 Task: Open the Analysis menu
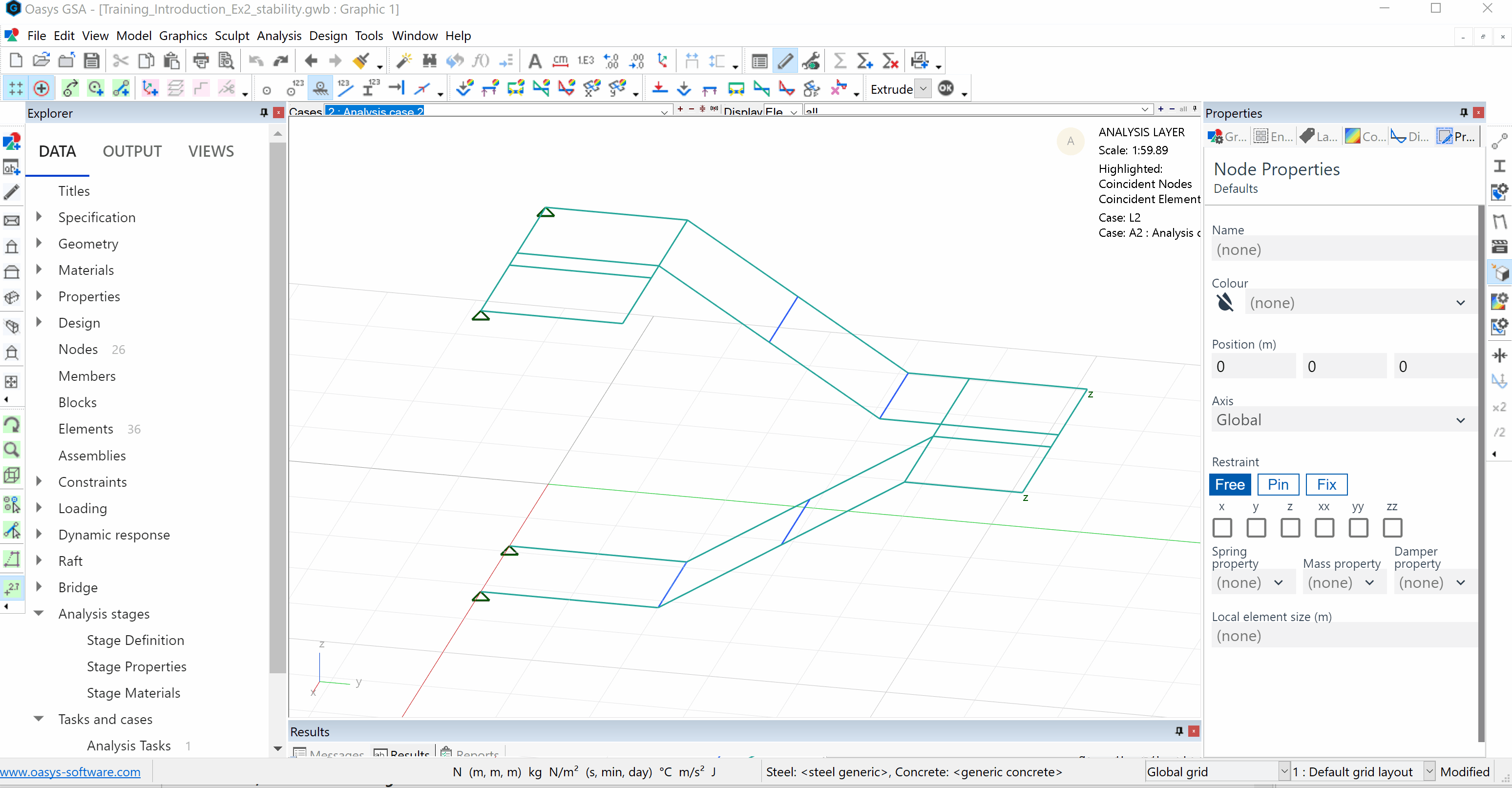click(x=279, y=36)
